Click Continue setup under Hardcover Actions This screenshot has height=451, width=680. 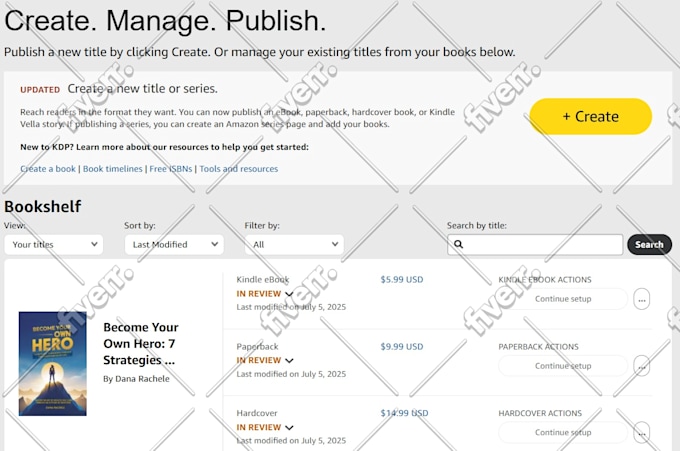click(563, 432)
